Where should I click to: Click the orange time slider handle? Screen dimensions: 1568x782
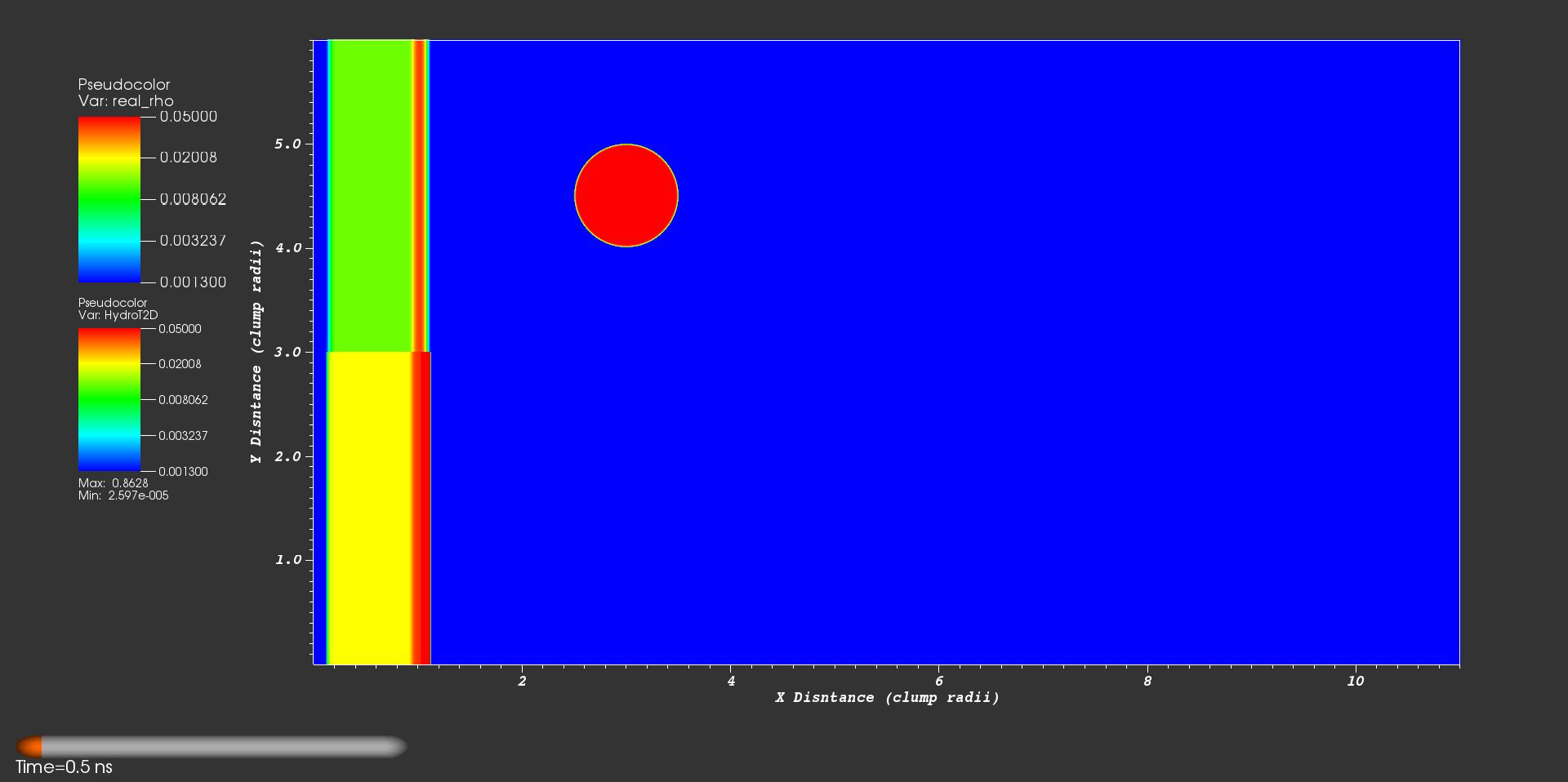click(30, 746)
